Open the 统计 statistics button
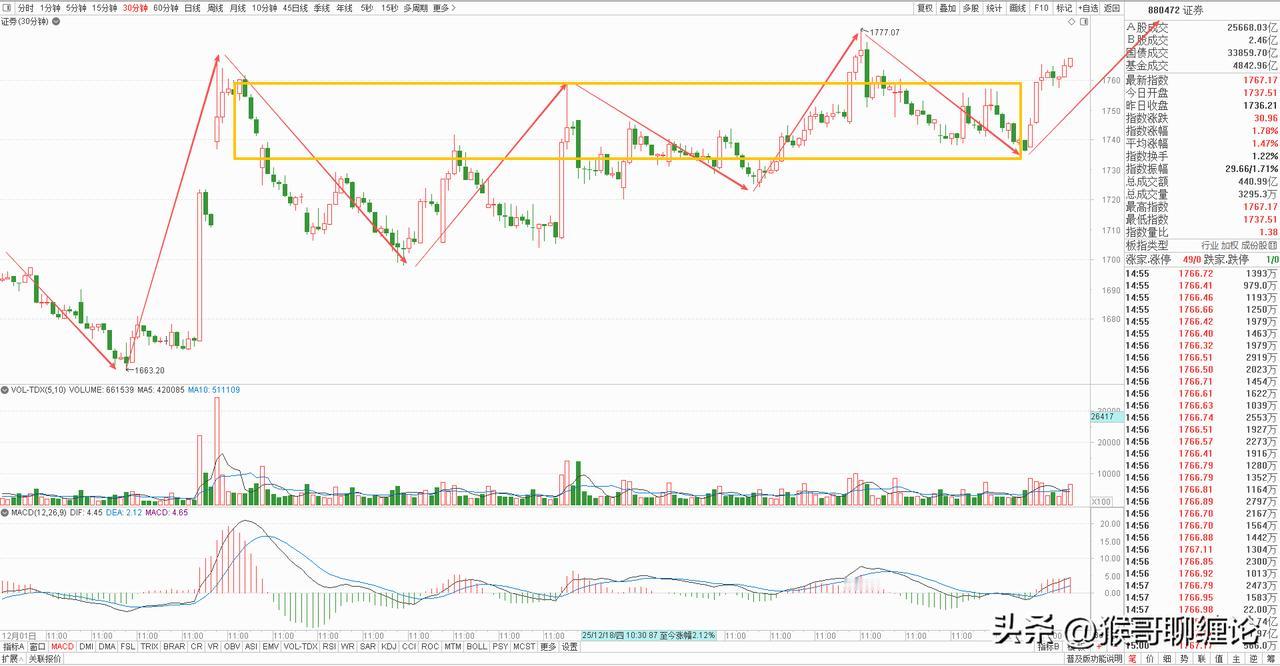The image size is (1280, 666). (x=994, y=7)
